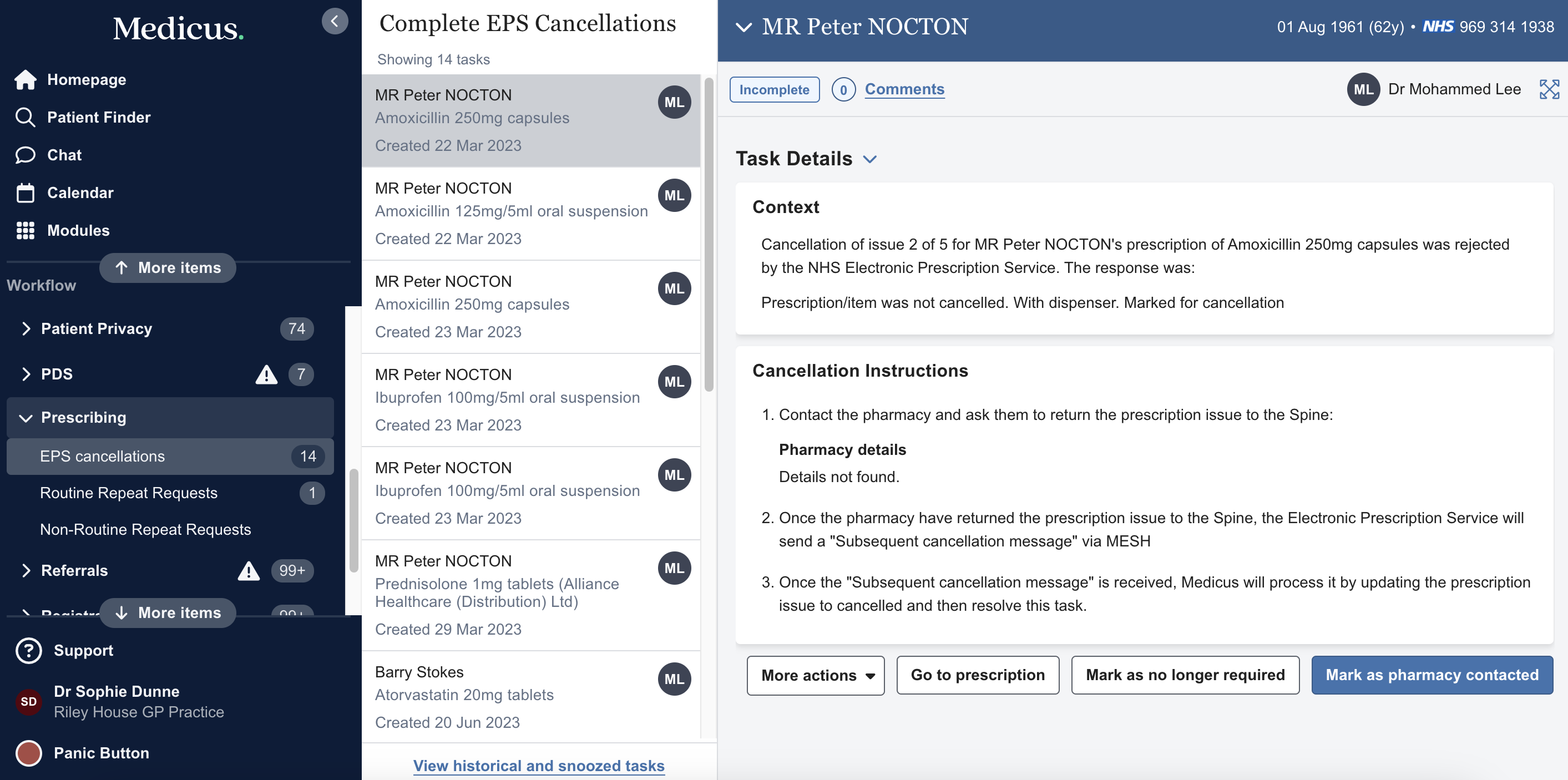The height and width of the screenshot is (780, 1568).
Task: Expand the Referrals workflow section
Action: (x=26, y=571)
